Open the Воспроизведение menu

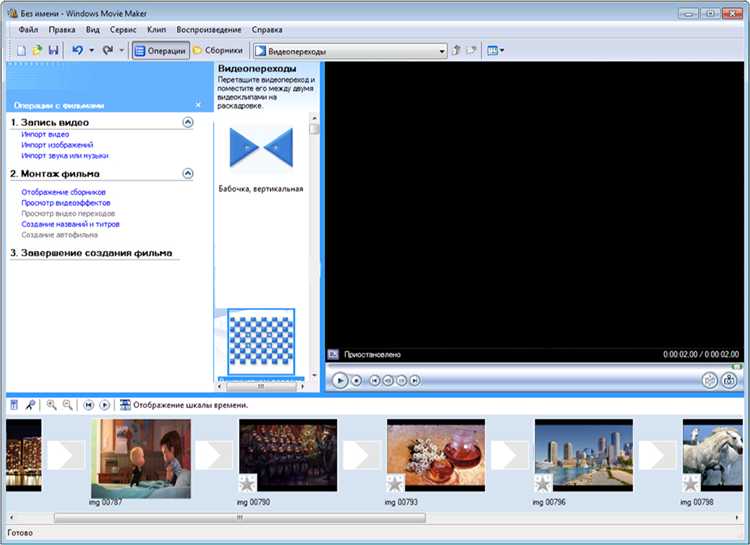point(209,30)
